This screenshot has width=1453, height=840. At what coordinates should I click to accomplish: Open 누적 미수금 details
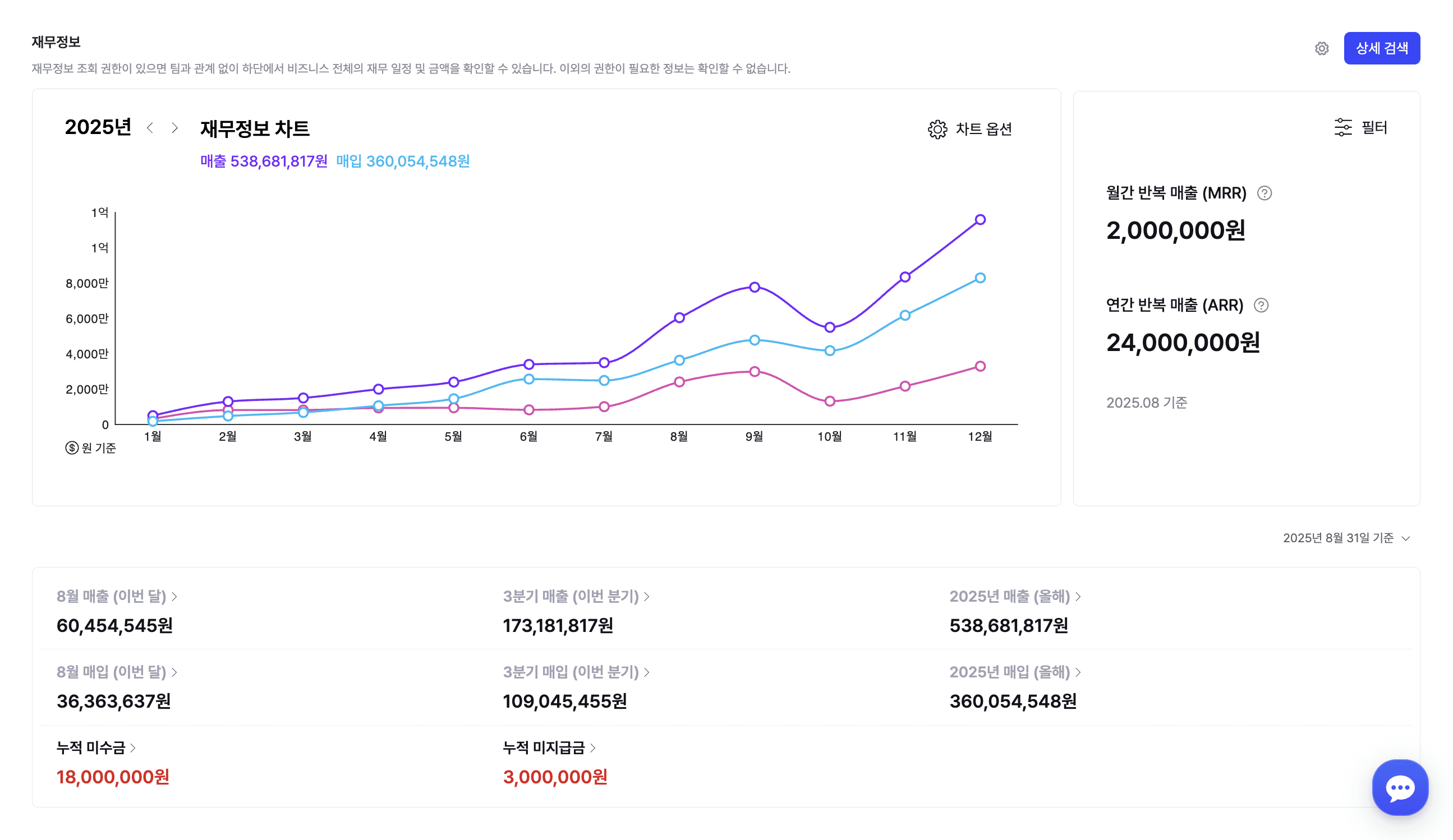[96, 747]
